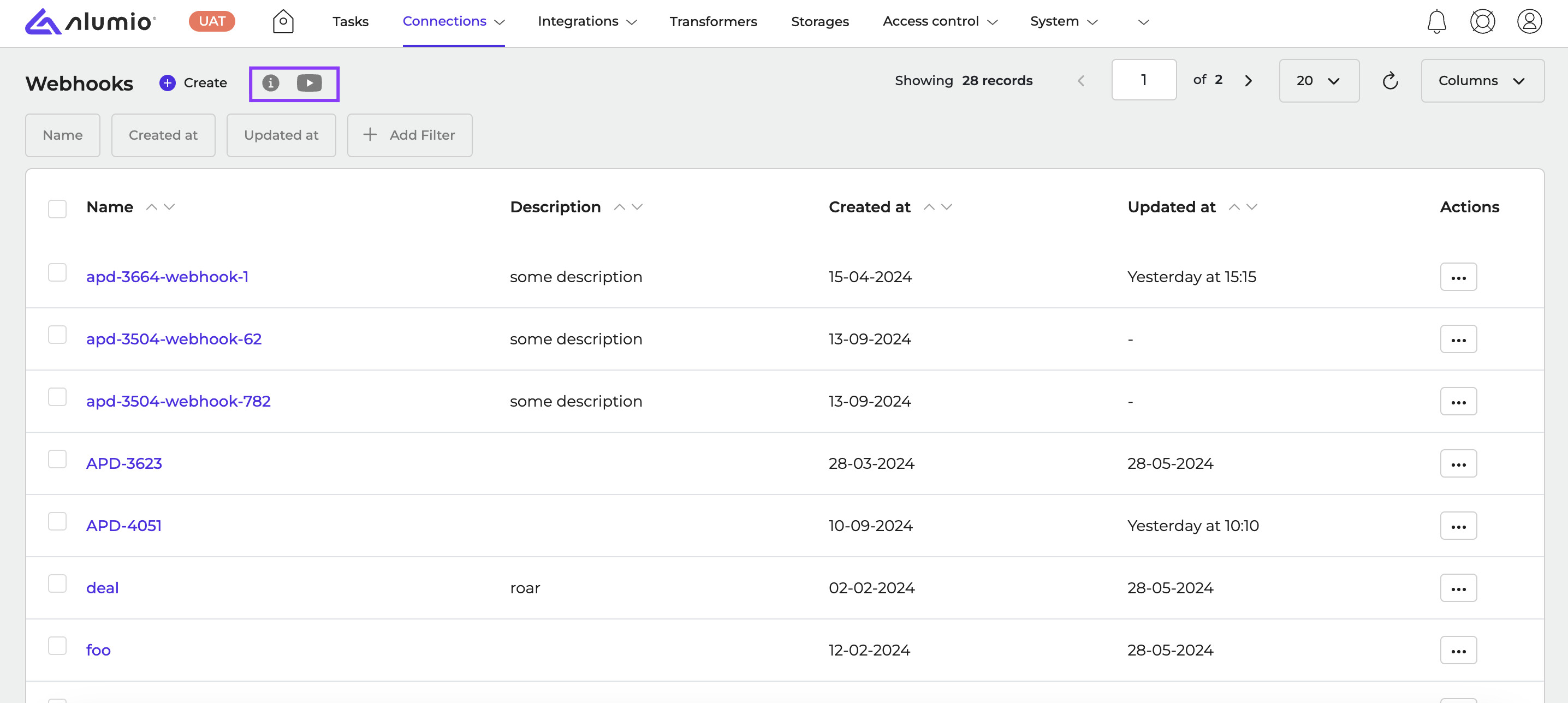Go to Storages in top navigation
This screenshot has width=1568, height=703.
[x=819, y=22]
